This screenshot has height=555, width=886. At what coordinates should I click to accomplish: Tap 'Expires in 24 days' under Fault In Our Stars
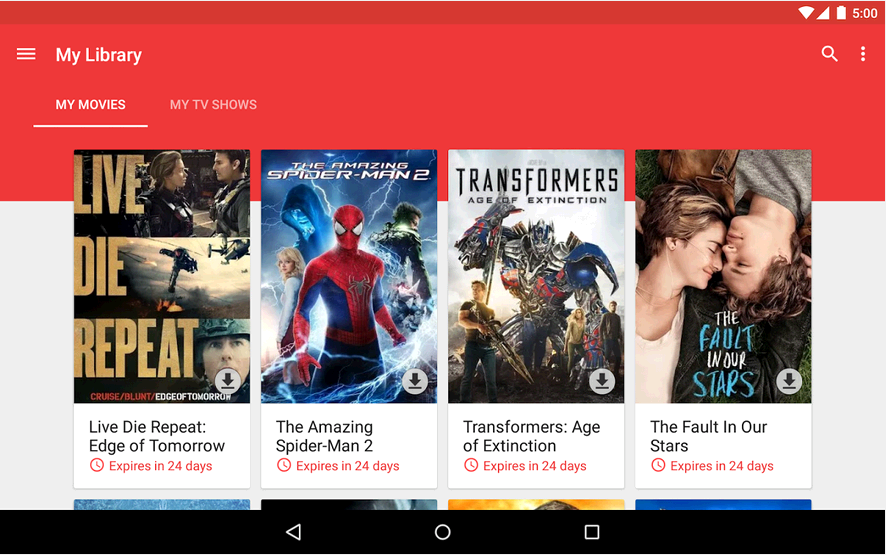[722, 466]
